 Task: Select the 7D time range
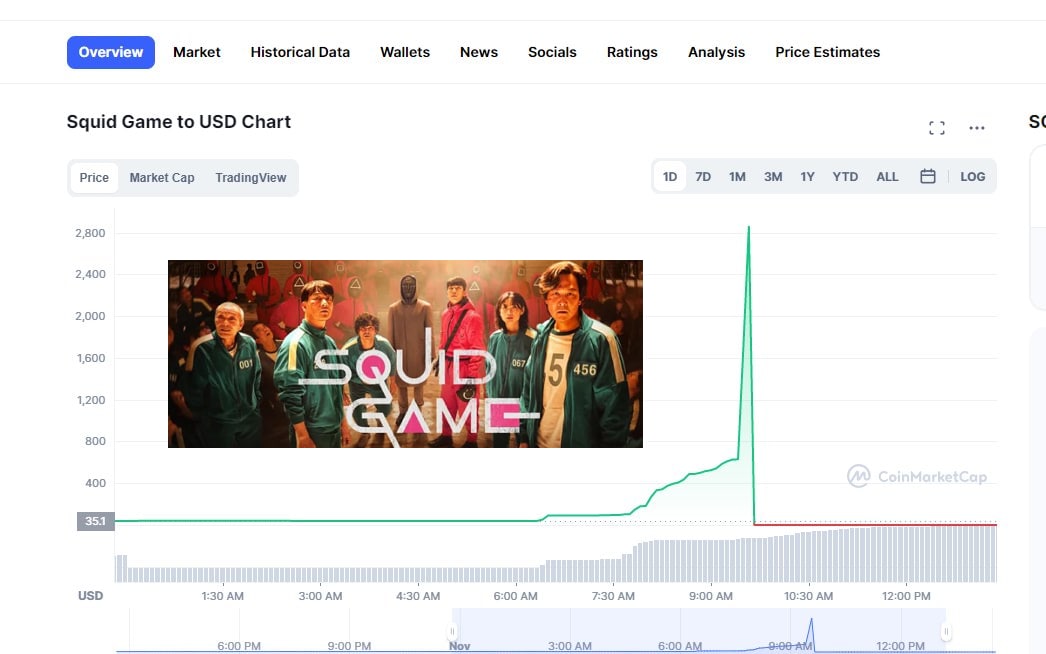[x=703, y=177]
